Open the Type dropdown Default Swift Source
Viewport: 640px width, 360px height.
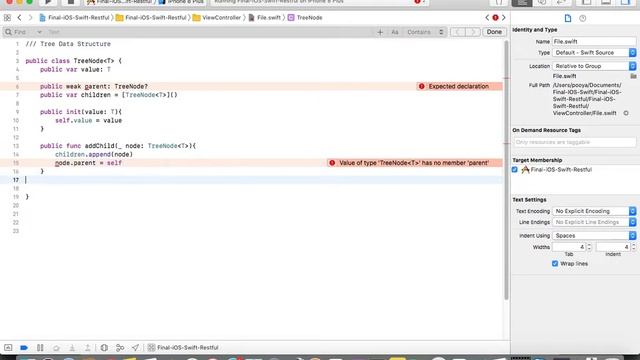594,53
